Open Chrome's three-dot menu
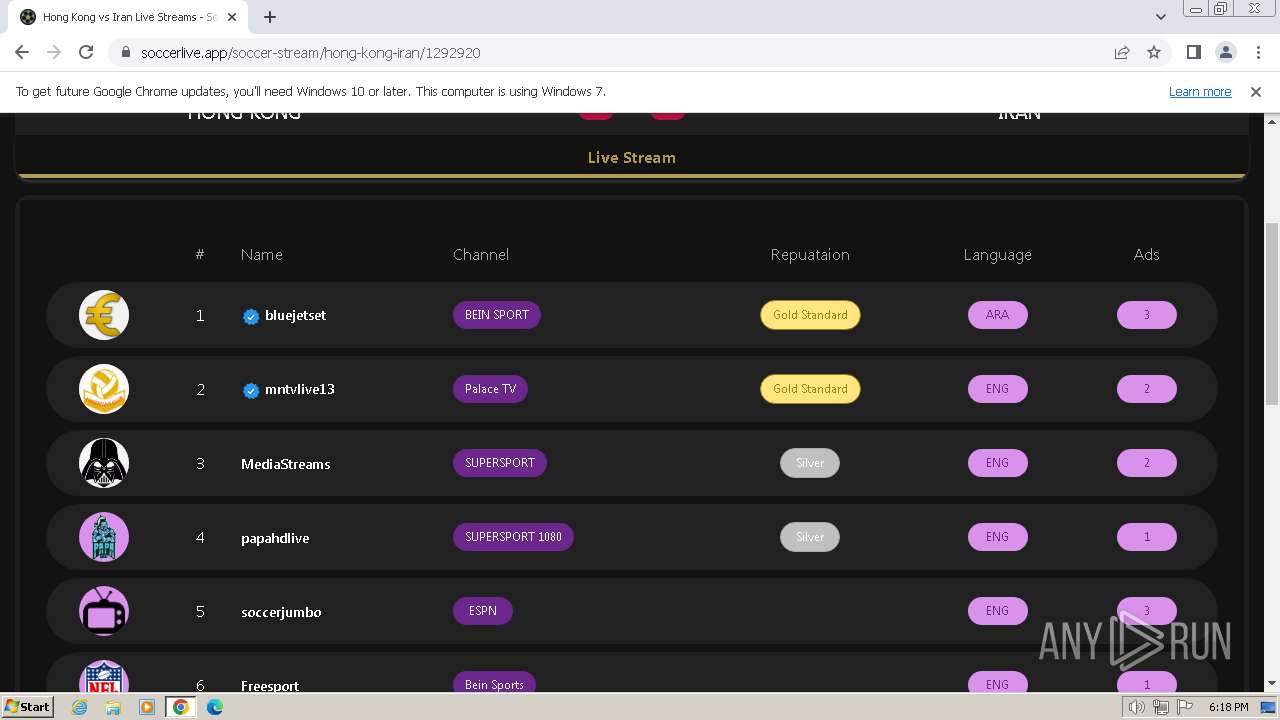Viewport: 1280px width, 720px height. click(x=1257, y=52)
